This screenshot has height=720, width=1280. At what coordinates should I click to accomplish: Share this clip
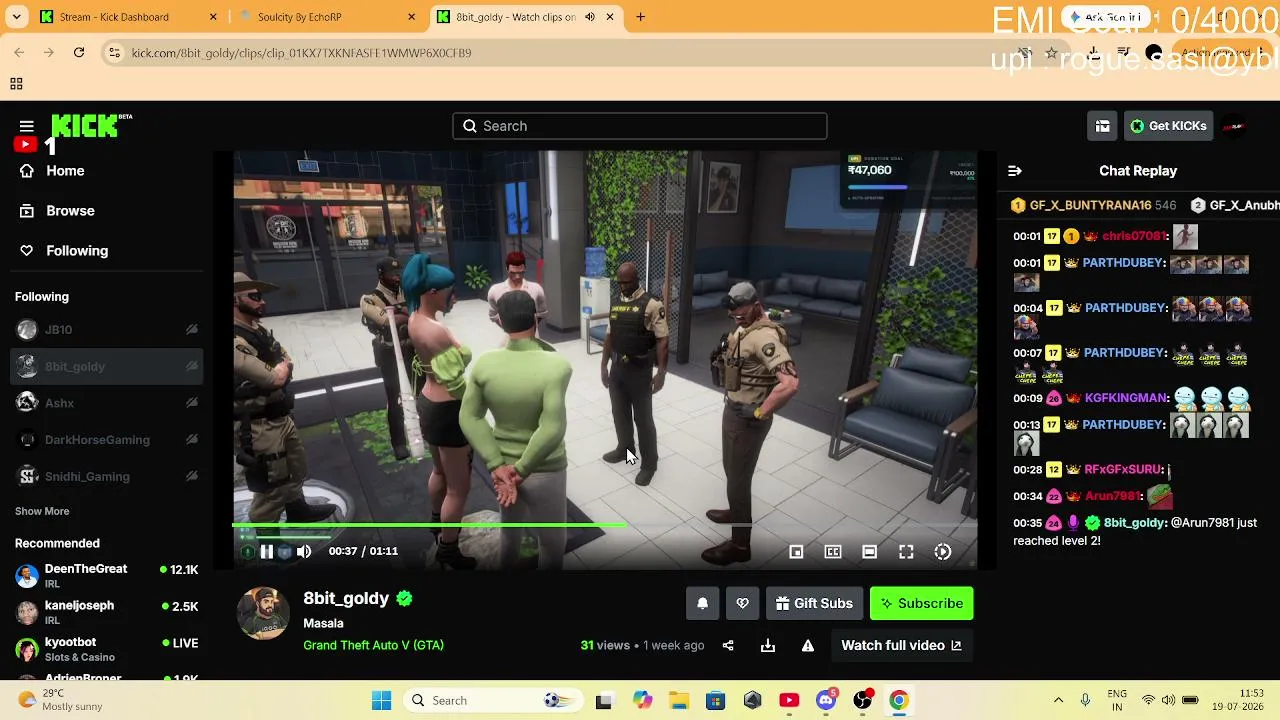point(728,646)
